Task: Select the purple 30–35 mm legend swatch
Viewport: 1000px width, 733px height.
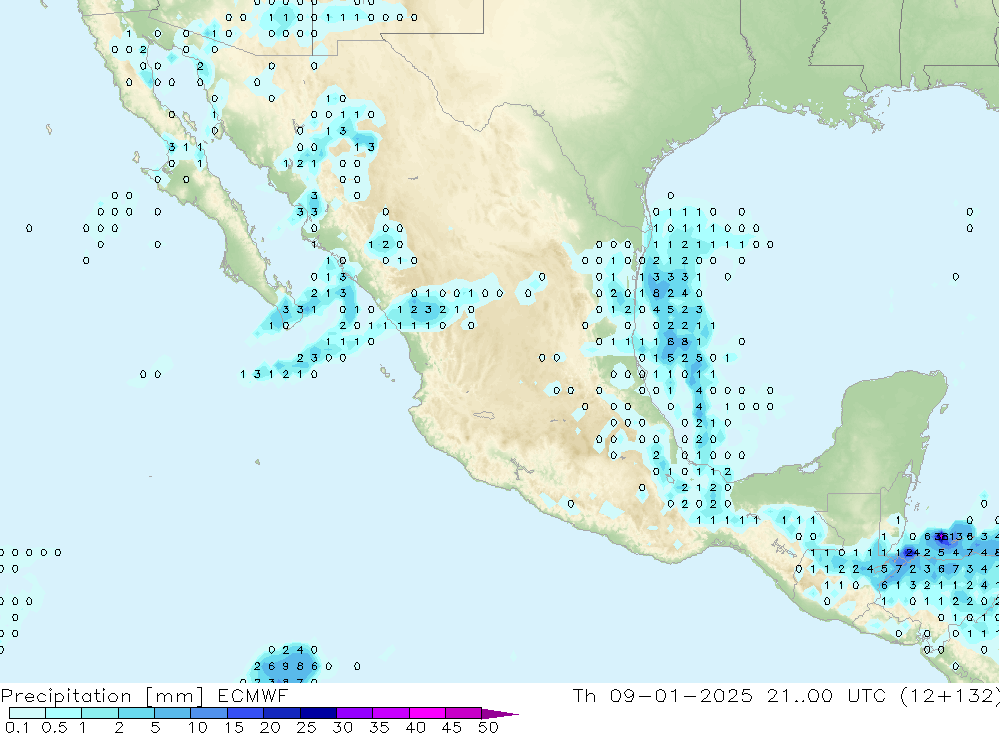Action: point(354,714)
